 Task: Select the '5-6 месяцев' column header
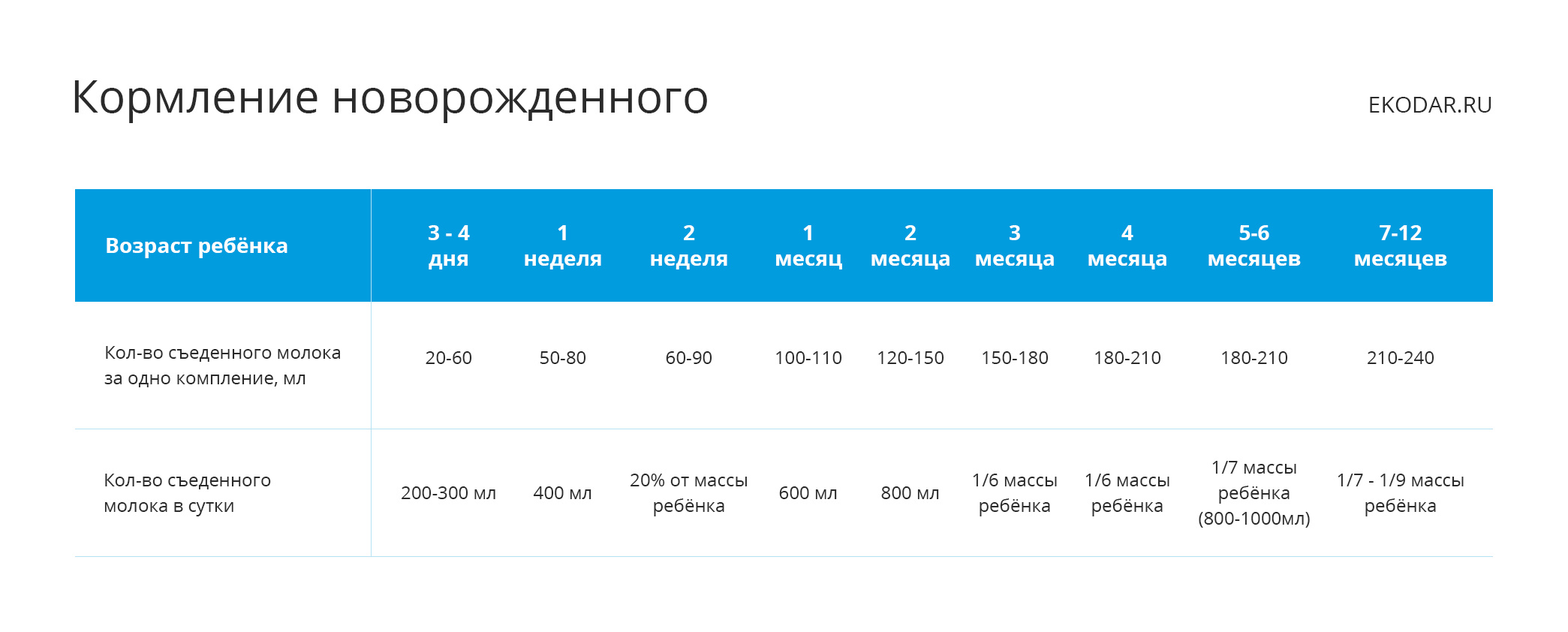pos(1254,245)
